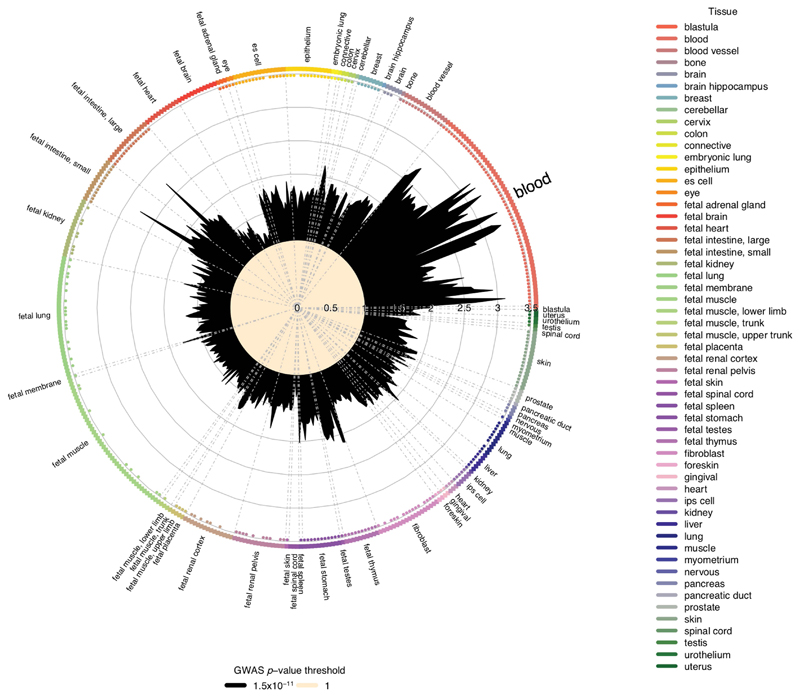Image resolution: width=800 pixels, height=697 pixels.
Task: Click the blastula color swatch in legend
Action: [x=667, y=27]
